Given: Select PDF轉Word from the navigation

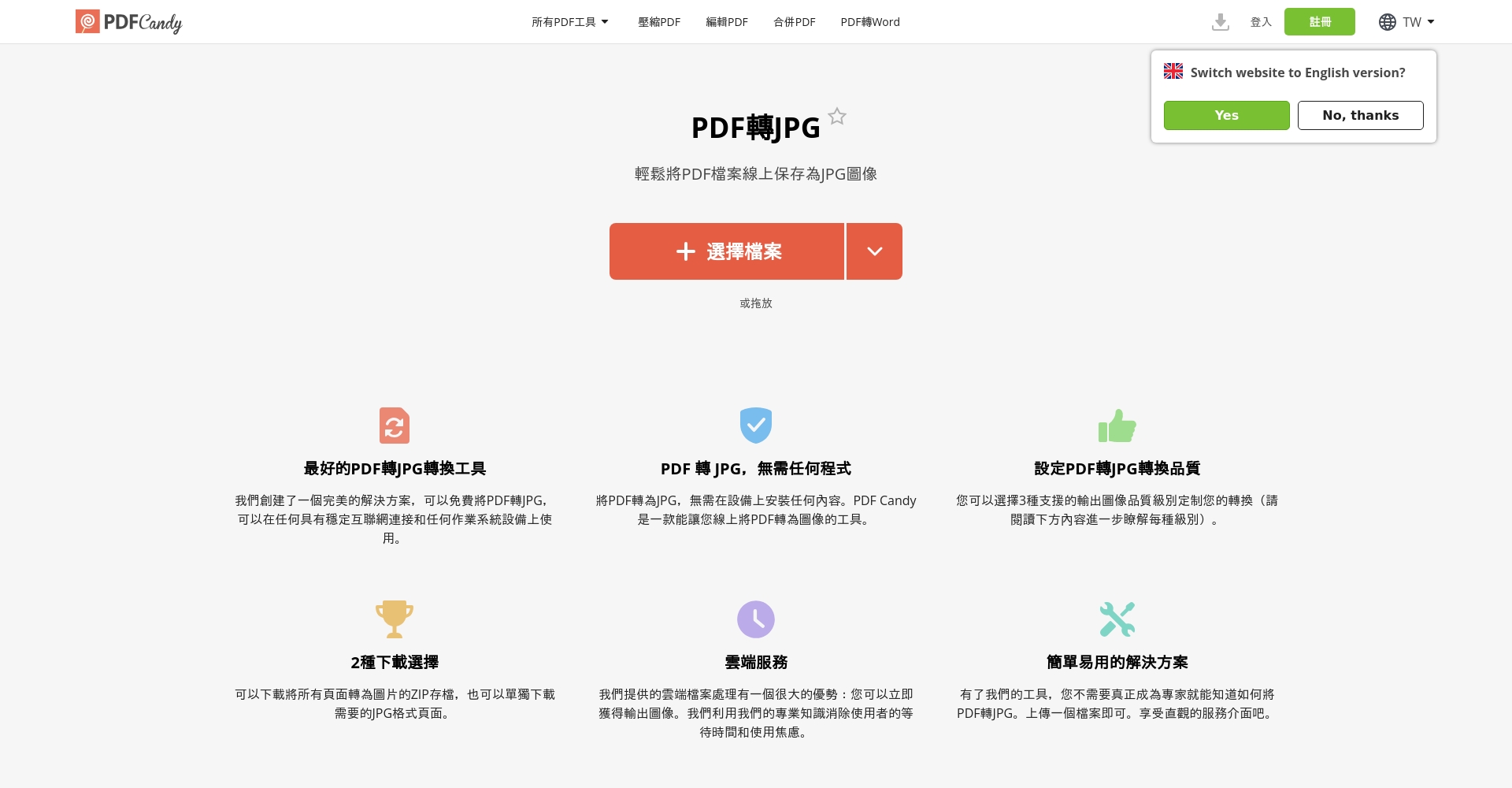Looking at the screenshot, I should point(869,21).
